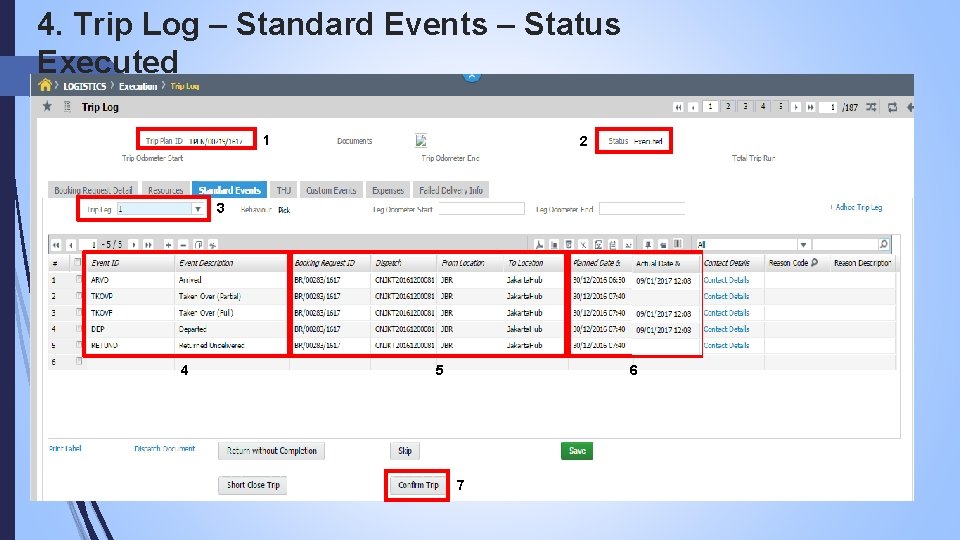Tick the checkbox for TKOVP row
The image size is (960, 540).
pyautogui.click(x=78, y=296)
